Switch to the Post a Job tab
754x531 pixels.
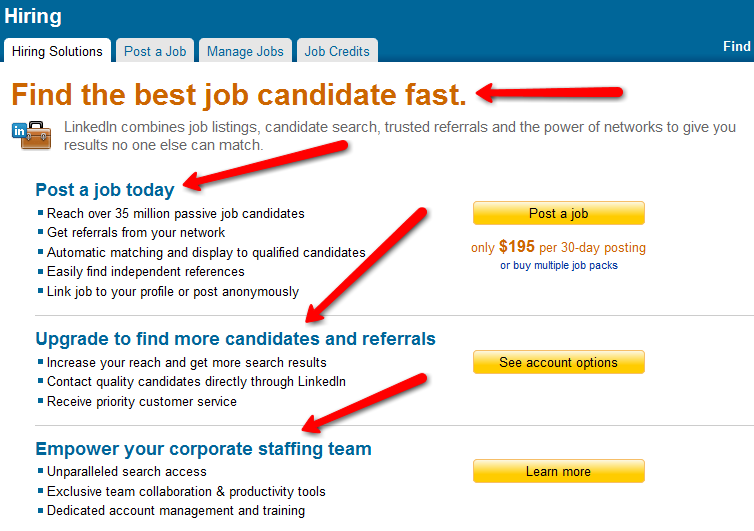pyautogui.click(x=155, y=51)
